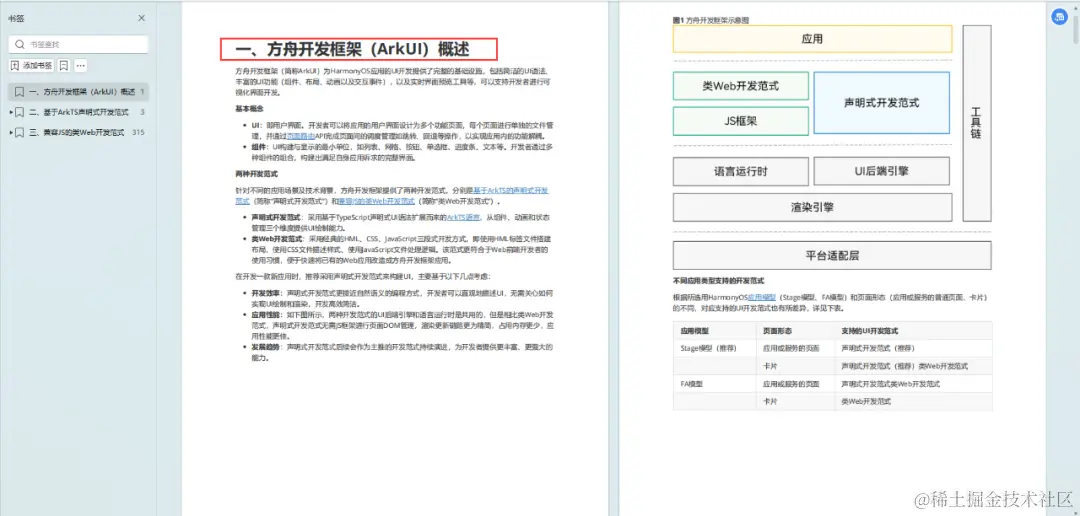Viewport: 1080px width, 516px height.
Task: Expand the 二、基于ArkTS声明式开发范式 bookmark arrow
Action: tap(11, 112)
